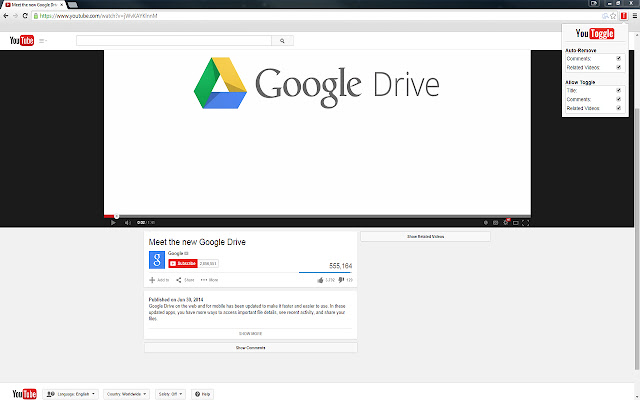Click the captions icon in the player controls
Viewport: 640px width, 400px height.
(x=496, y=222)
